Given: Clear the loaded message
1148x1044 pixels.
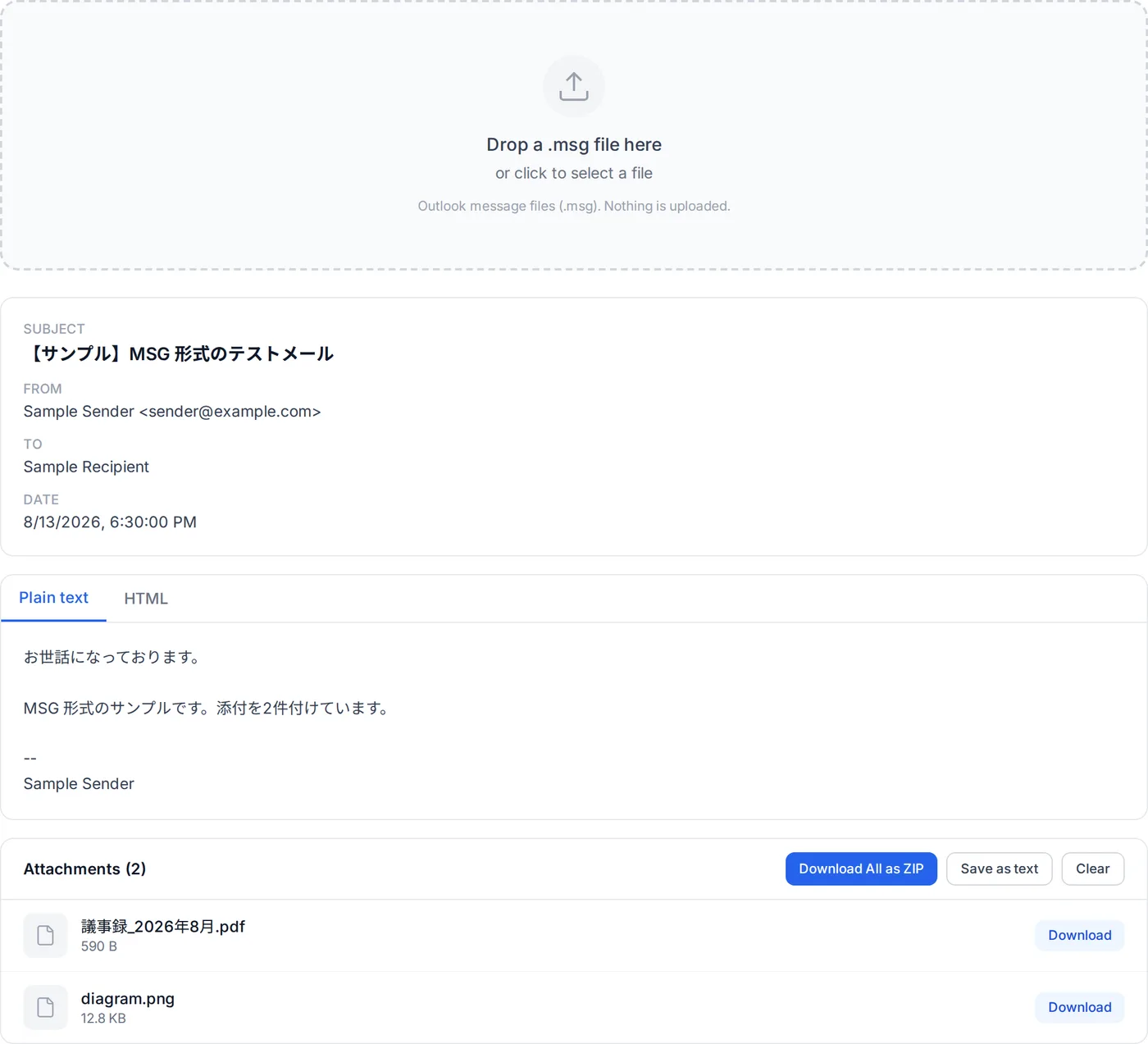Looking at the screenshot, I should [1092, 868].
